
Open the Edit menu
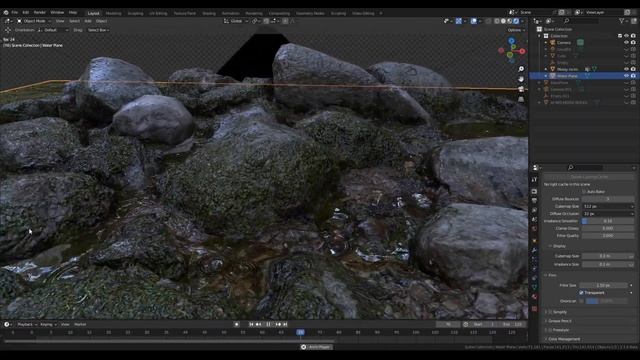[26, 13]
